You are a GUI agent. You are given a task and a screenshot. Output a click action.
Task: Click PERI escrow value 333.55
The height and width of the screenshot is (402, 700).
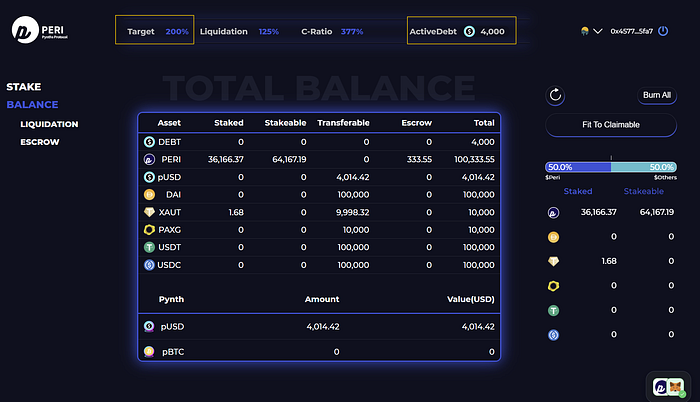click(x=419, y=159)
